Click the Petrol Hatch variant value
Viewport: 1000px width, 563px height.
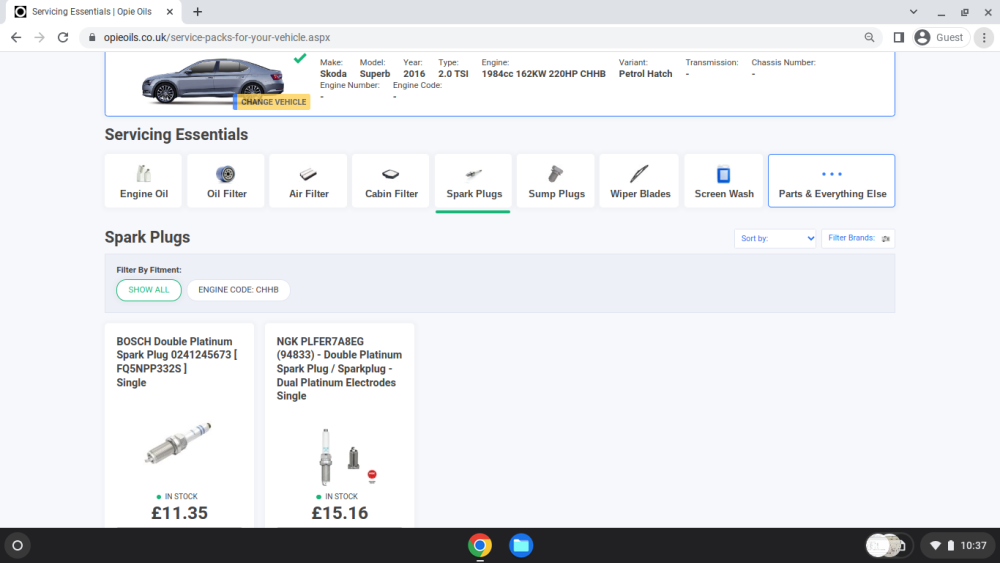tap(645, 74)
